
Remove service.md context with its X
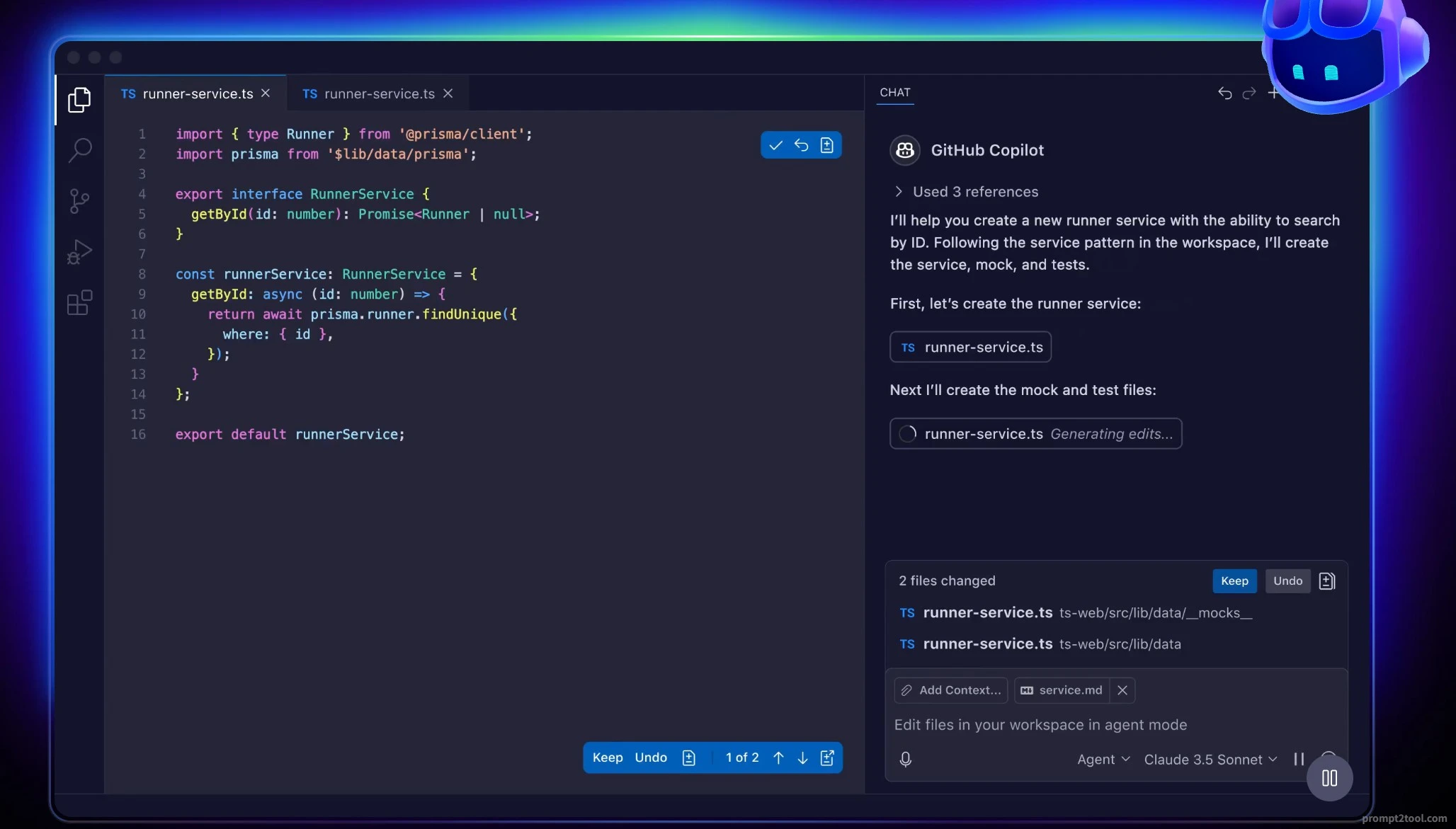click(x=1122, y=690)
